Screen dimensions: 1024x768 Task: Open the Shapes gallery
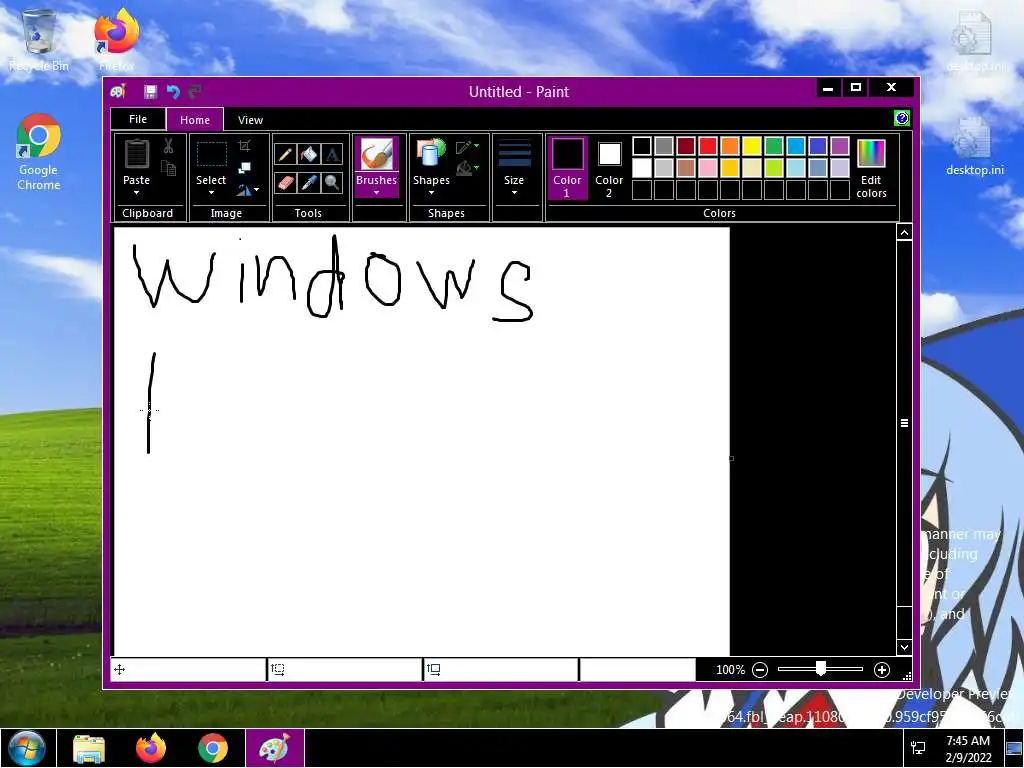(431, 167)
